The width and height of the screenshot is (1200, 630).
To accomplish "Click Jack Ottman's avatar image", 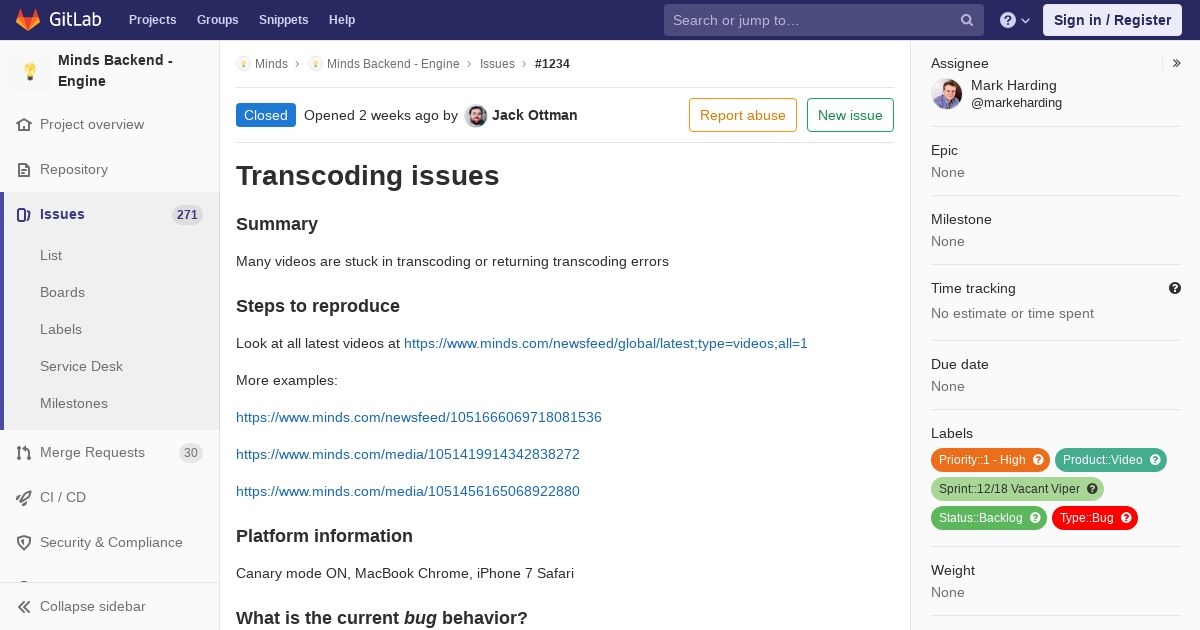I will [476, 116].
